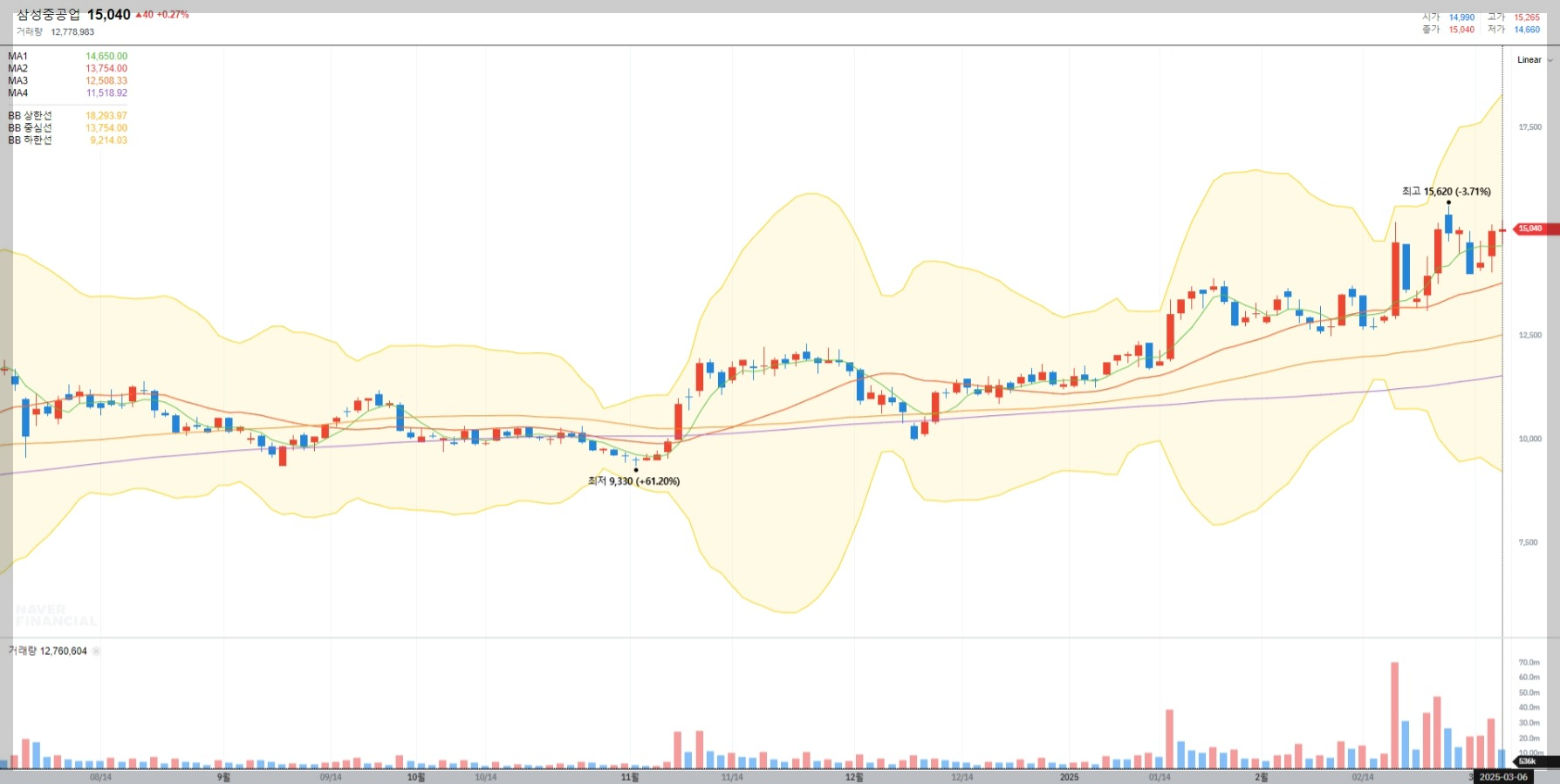Image resolution: width=1560 pixels, height=784 pixels.
Task: Click the 10,000 price axis label
Action: (x=1529, y=440)
